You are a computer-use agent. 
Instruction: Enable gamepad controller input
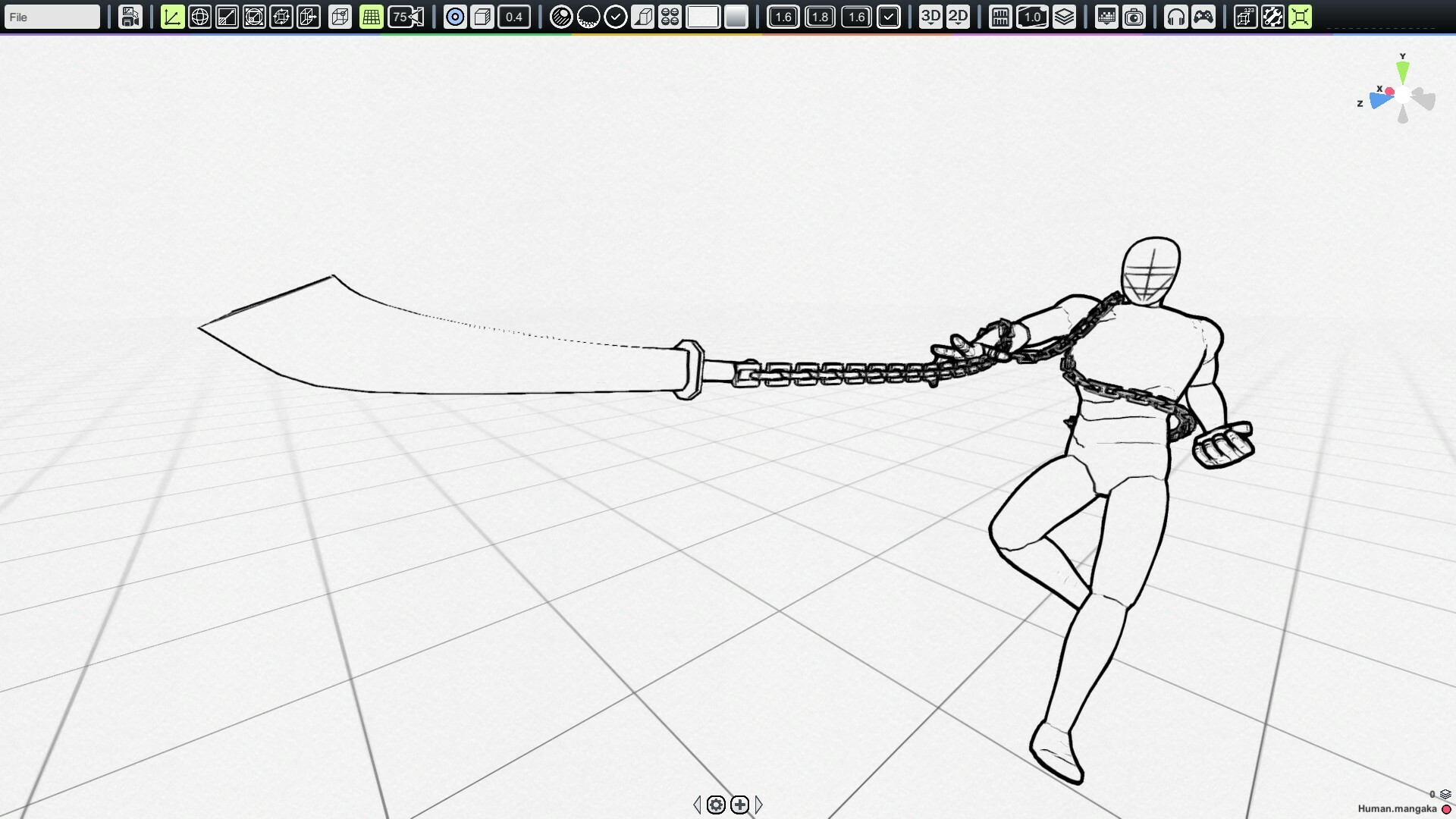coord(1205,16)
